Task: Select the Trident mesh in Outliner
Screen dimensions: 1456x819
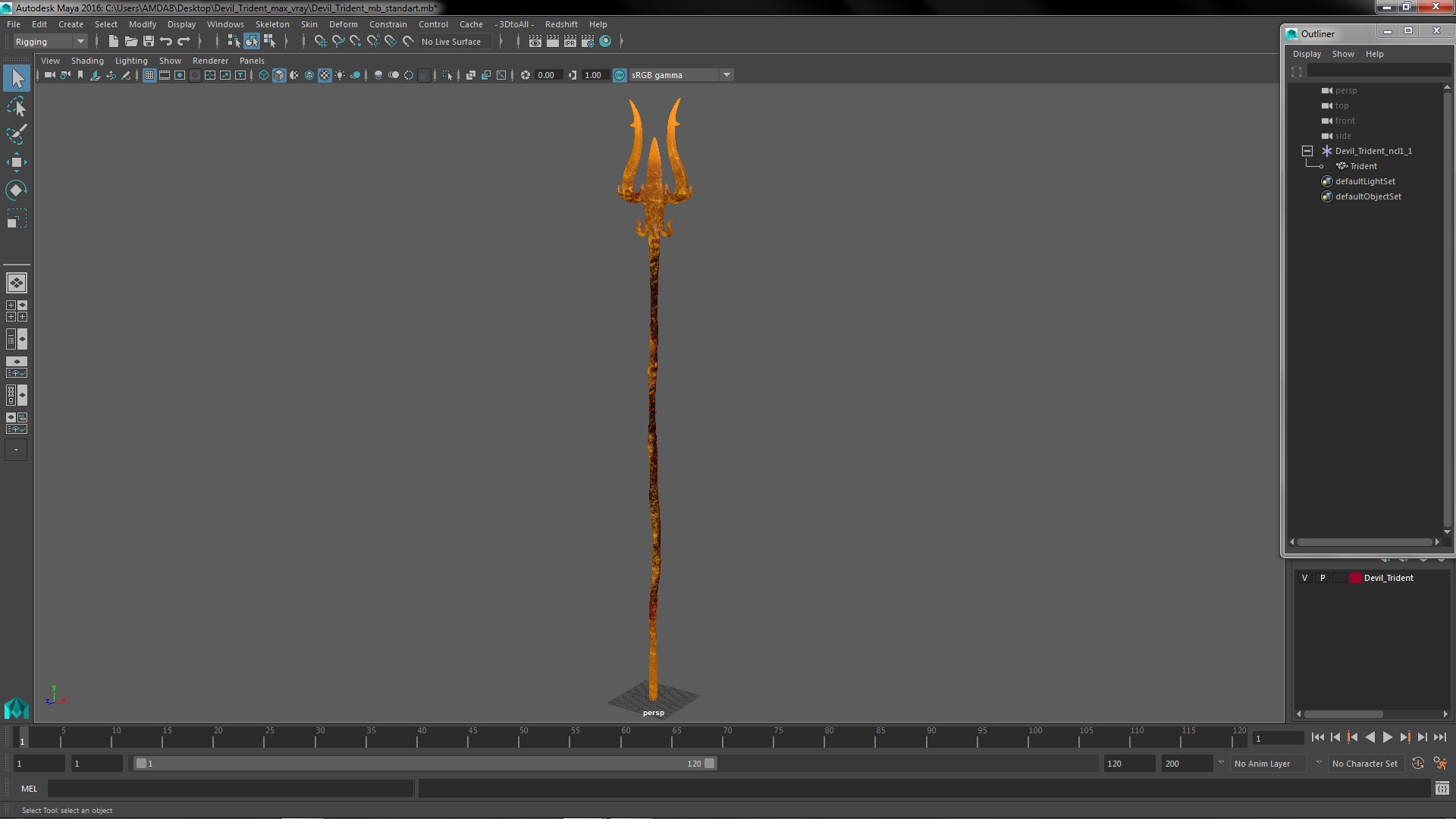Action: tap(1363, 166)
